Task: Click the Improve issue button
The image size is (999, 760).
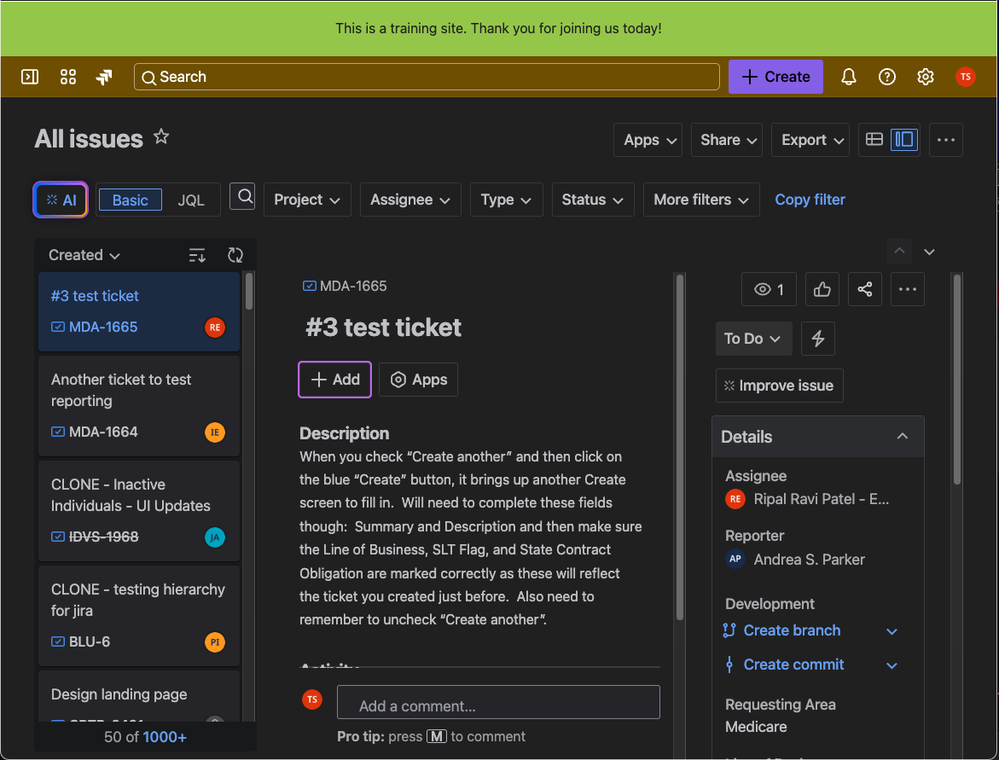Action: point(779,385)
